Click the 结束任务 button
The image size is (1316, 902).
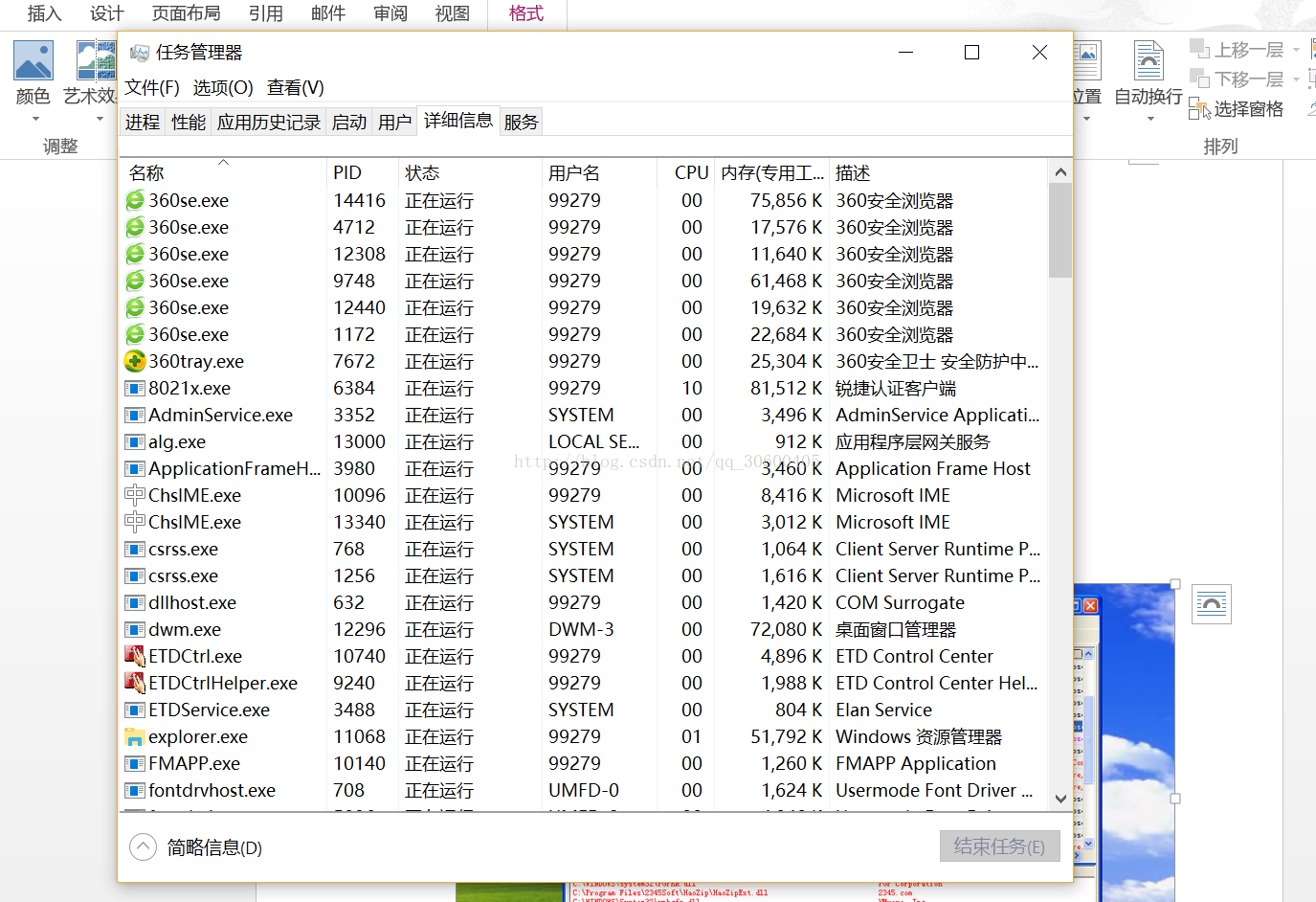click(999, 846)
